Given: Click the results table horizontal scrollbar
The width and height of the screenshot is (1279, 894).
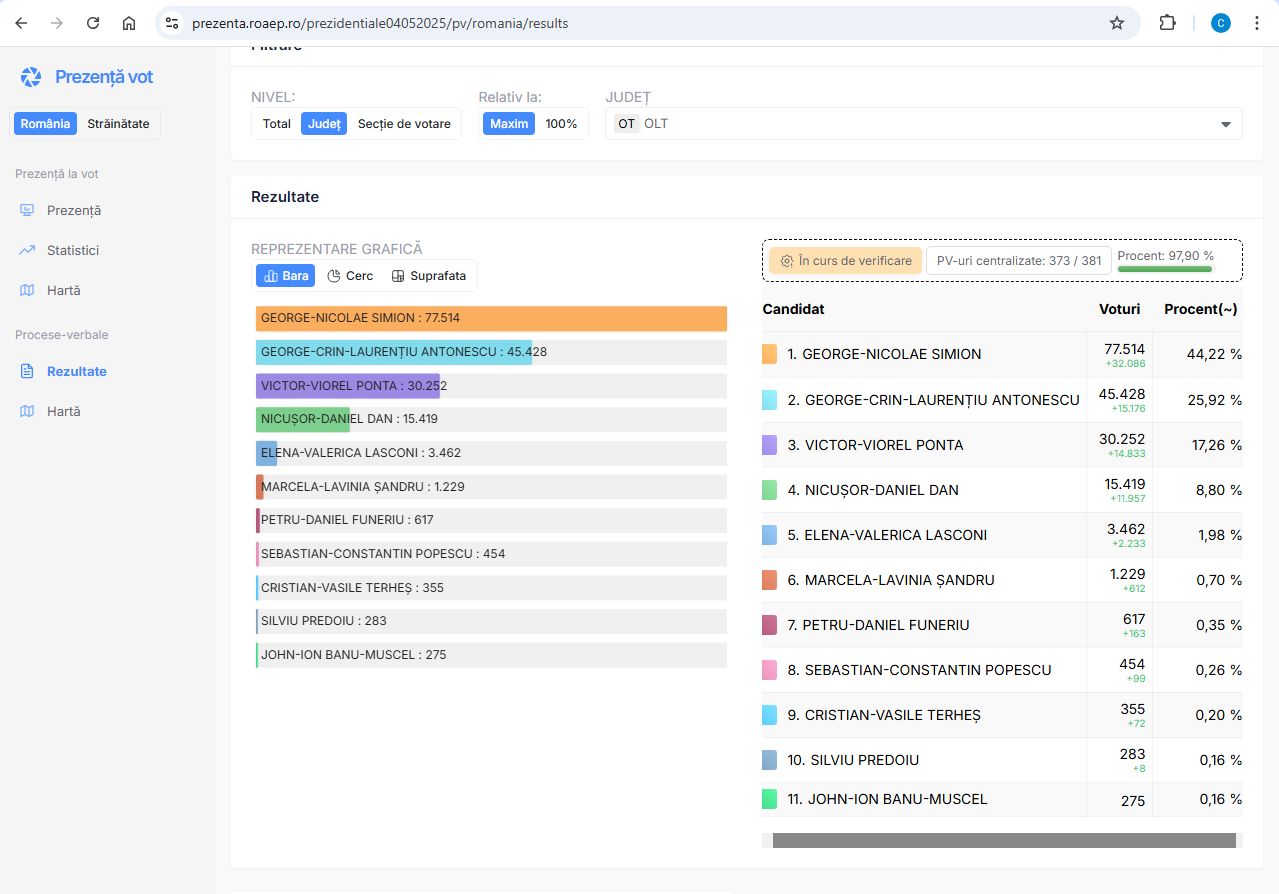Looking at the screenshot, I should point(1004,840).
